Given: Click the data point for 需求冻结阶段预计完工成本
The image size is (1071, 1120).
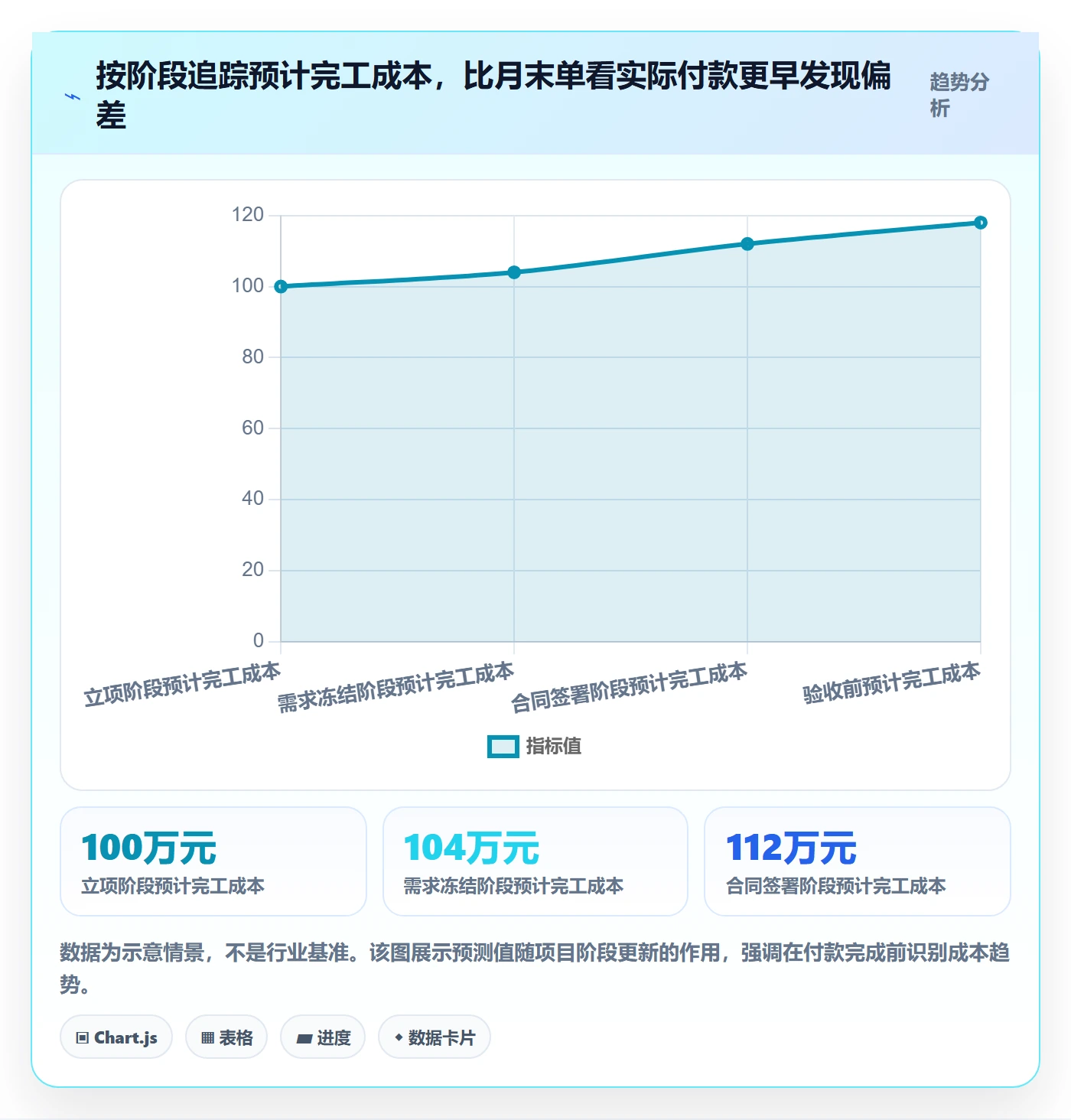Looking at the screenshot, I should (x=514, y=272).
